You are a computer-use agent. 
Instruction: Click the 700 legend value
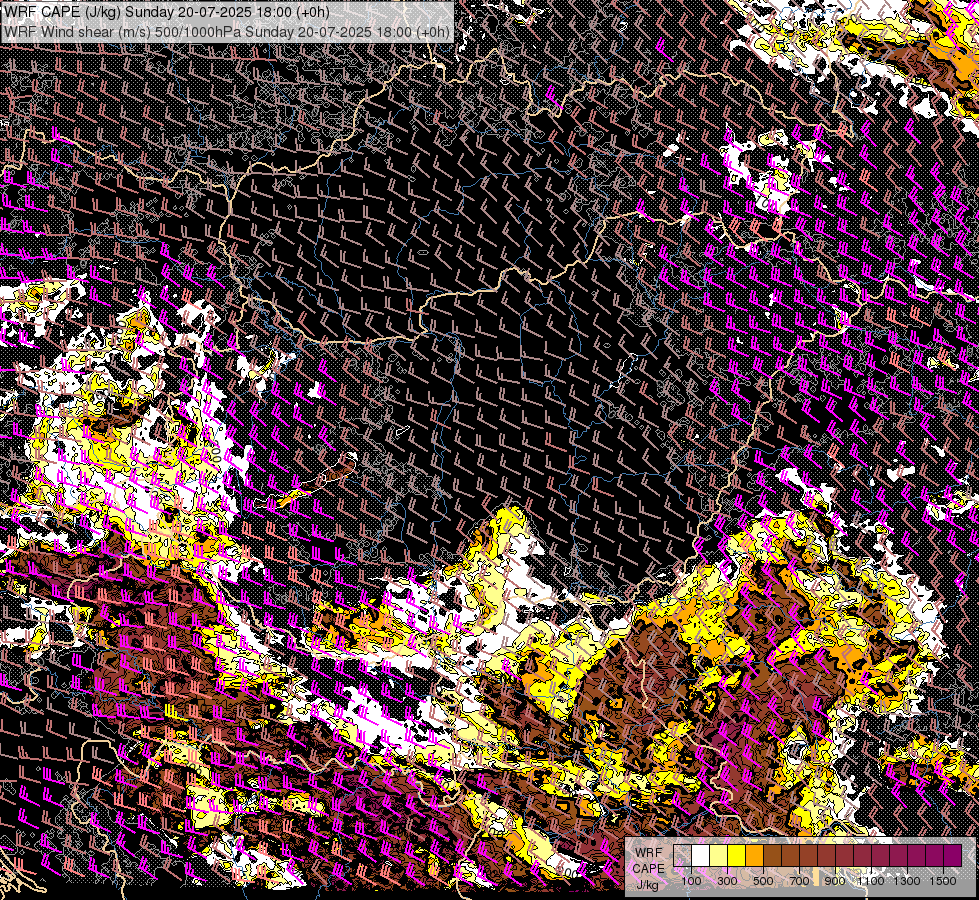[799, 881]
